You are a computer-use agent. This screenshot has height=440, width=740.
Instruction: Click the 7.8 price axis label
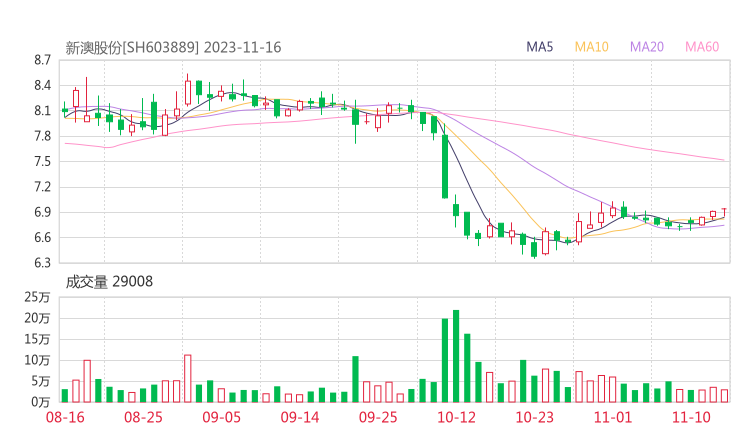[x=42, y=136]
